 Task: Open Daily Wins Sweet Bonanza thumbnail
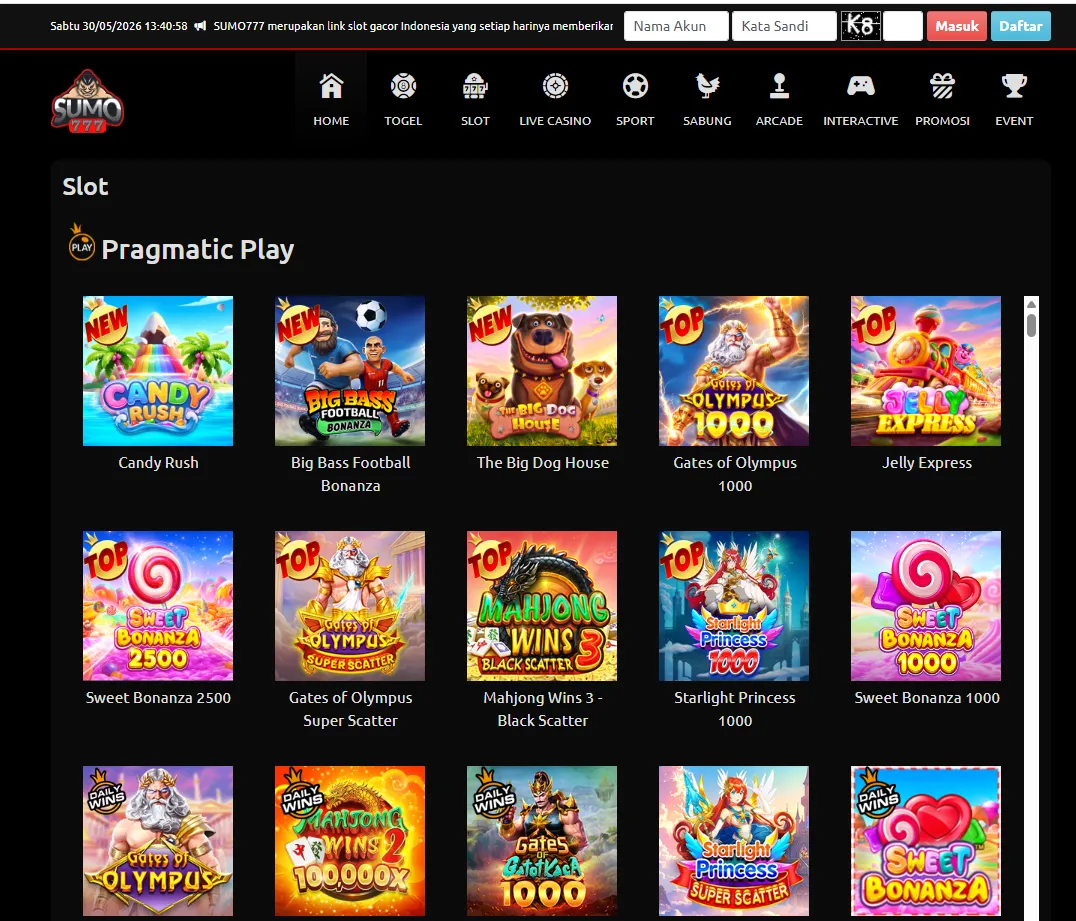(926, 841)
